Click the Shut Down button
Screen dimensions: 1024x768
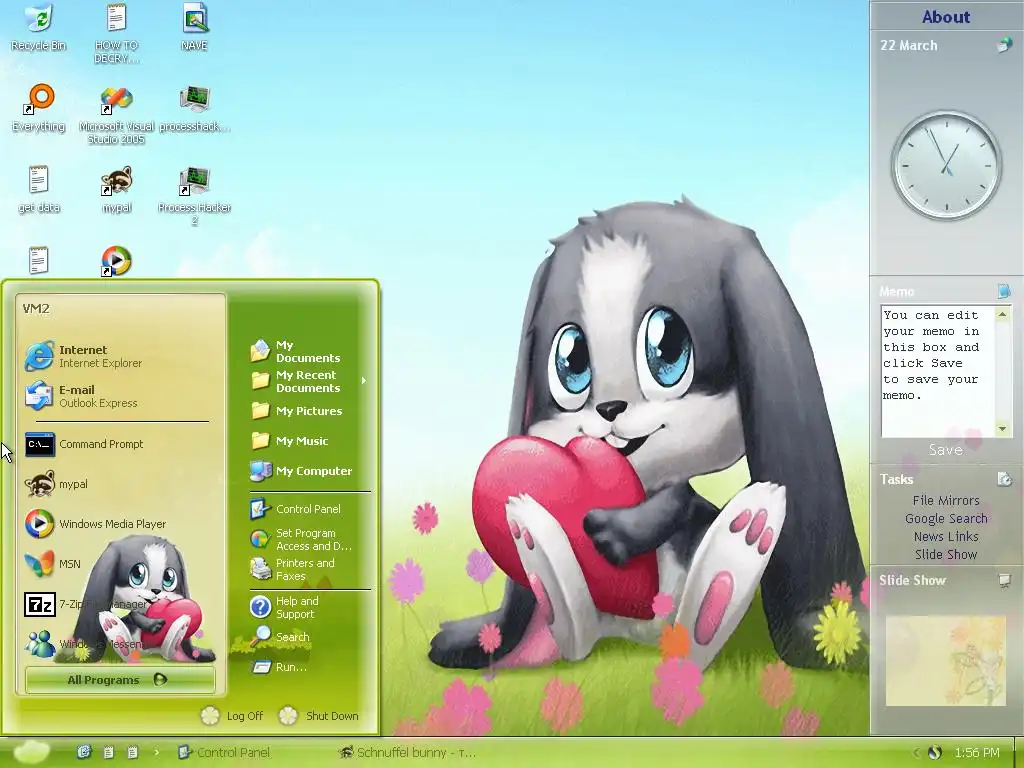tap(319, 716)
